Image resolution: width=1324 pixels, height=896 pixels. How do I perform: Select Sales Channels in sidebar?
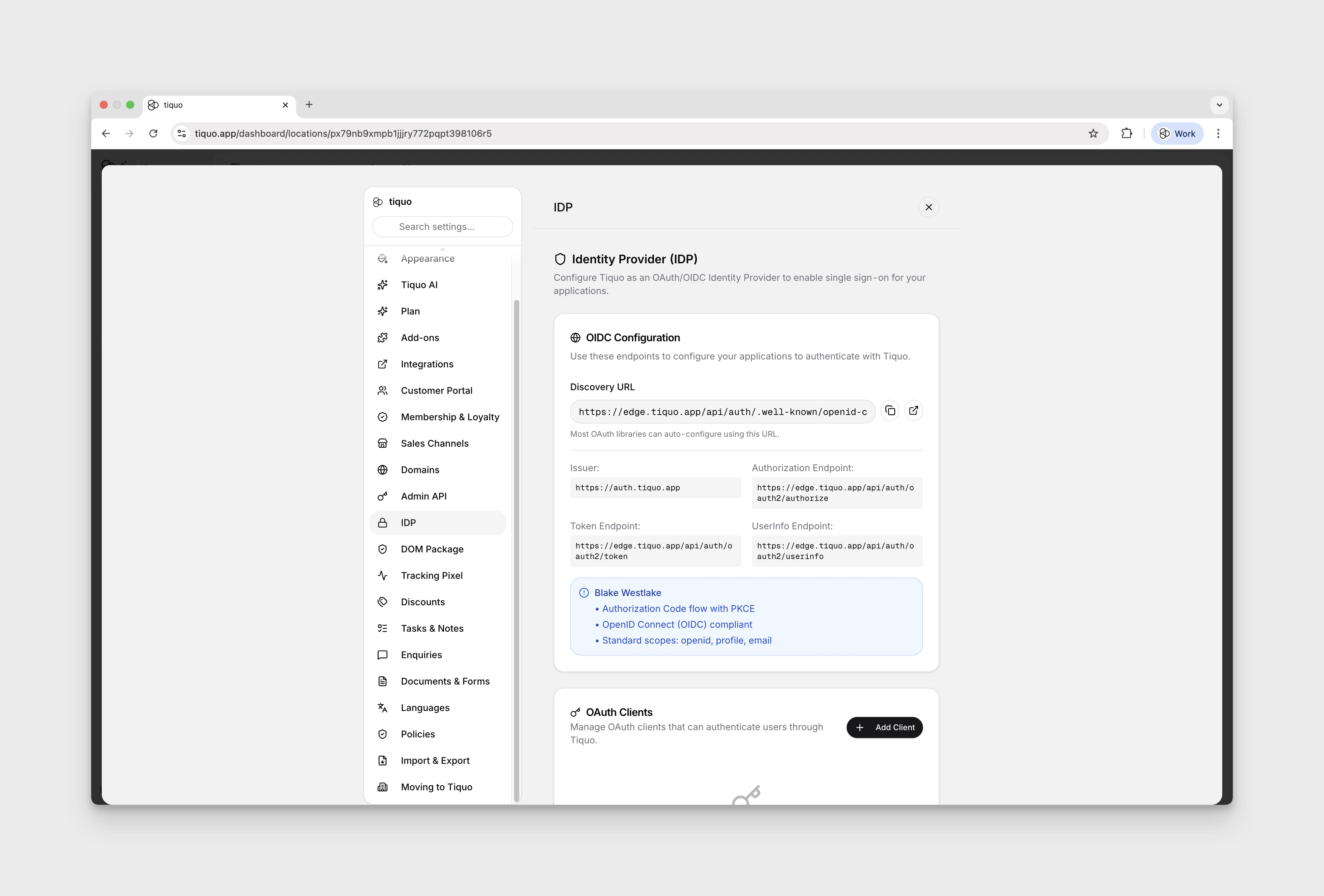(438, 443)
